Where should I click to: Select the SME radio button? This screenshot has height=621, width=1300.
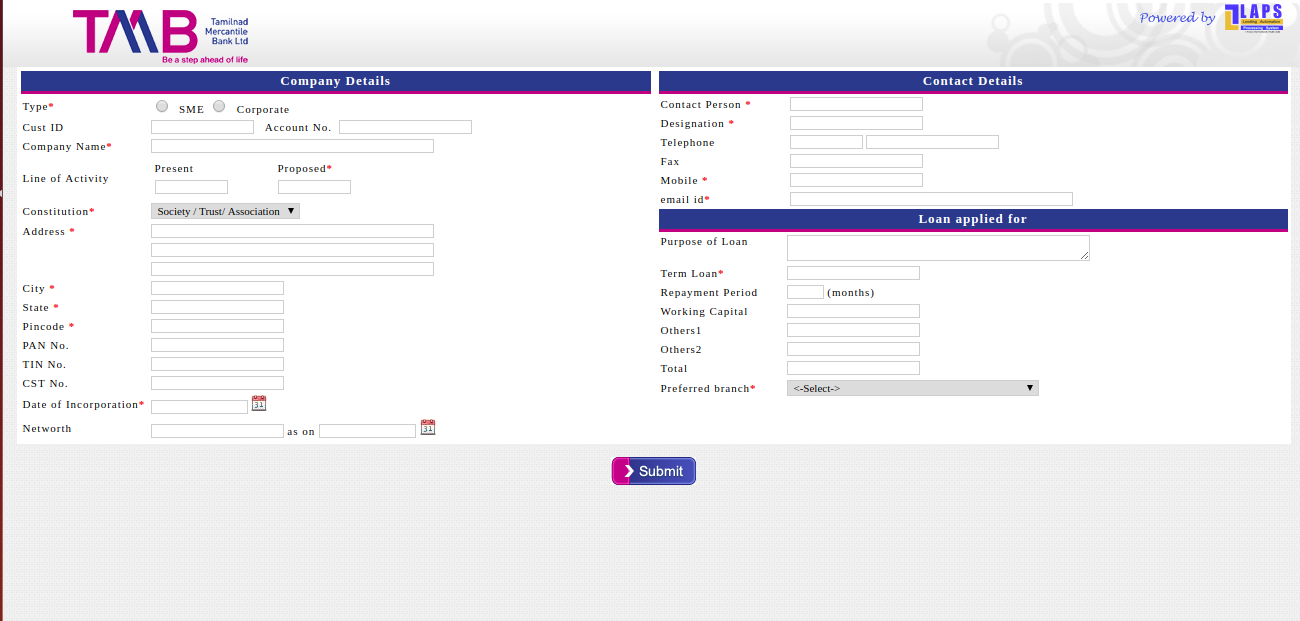pyautogui.click(x=161, y=106)
